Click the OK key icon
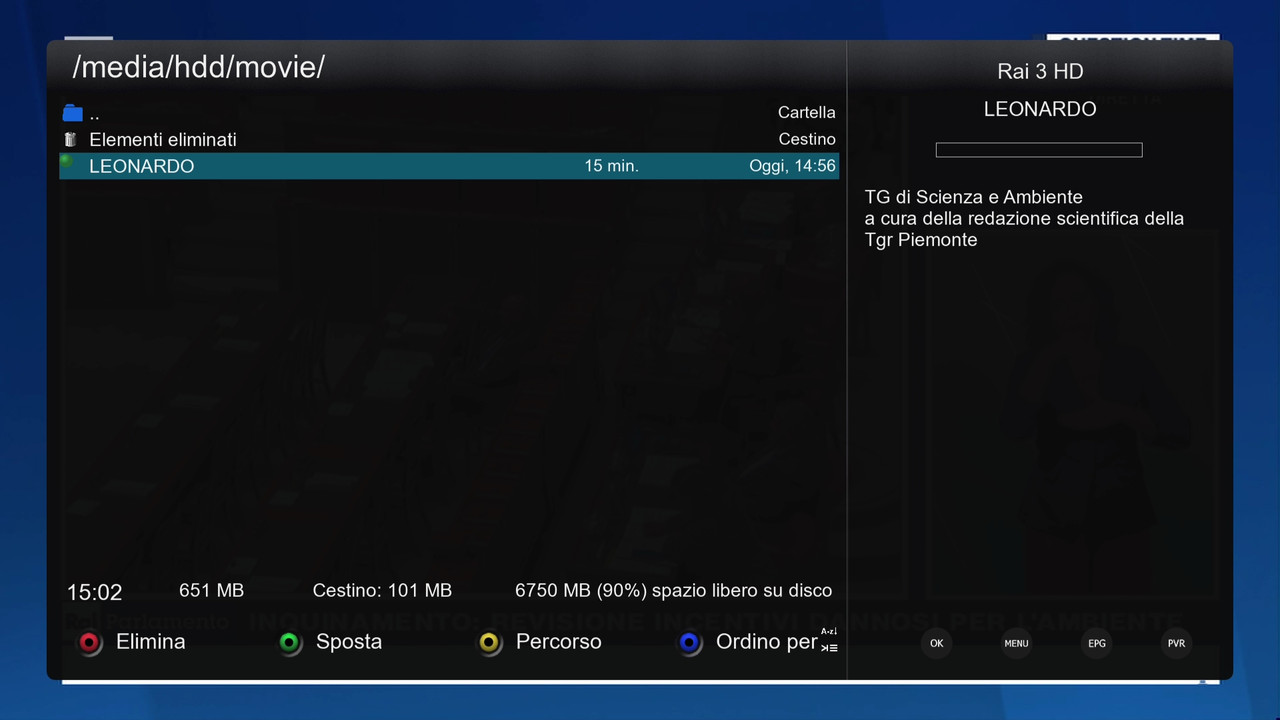The width and height of the screenshot is (1280, 720). point(936,643)
